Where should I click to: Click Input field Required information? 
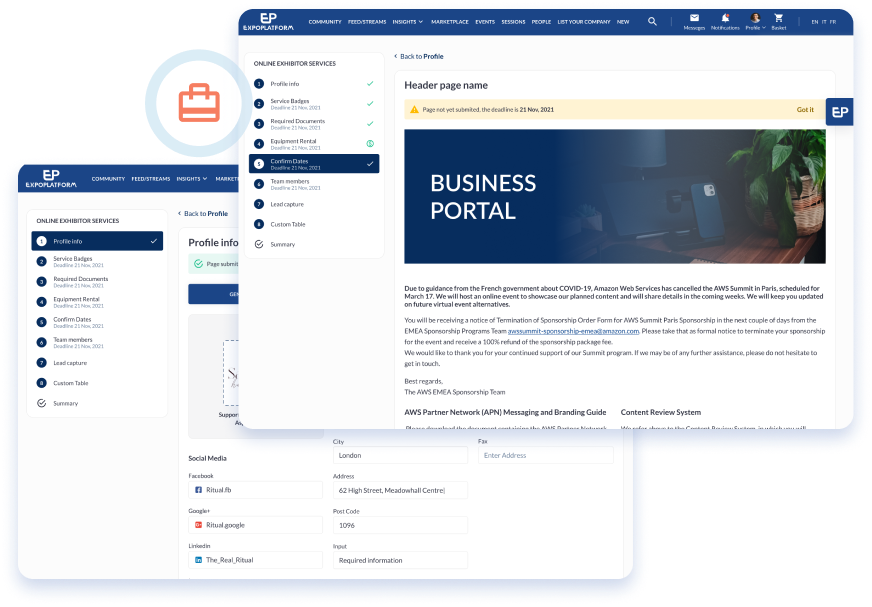coord(400,560)
